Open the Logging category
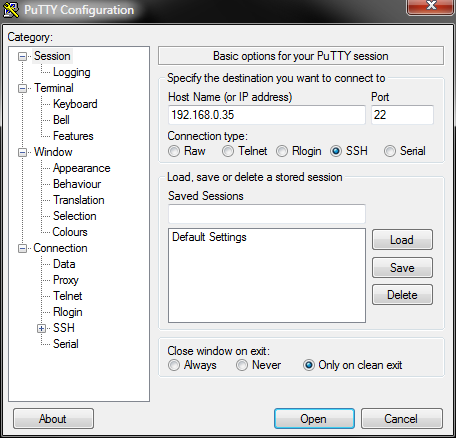456x438 pixels. [x=72, y=72]
